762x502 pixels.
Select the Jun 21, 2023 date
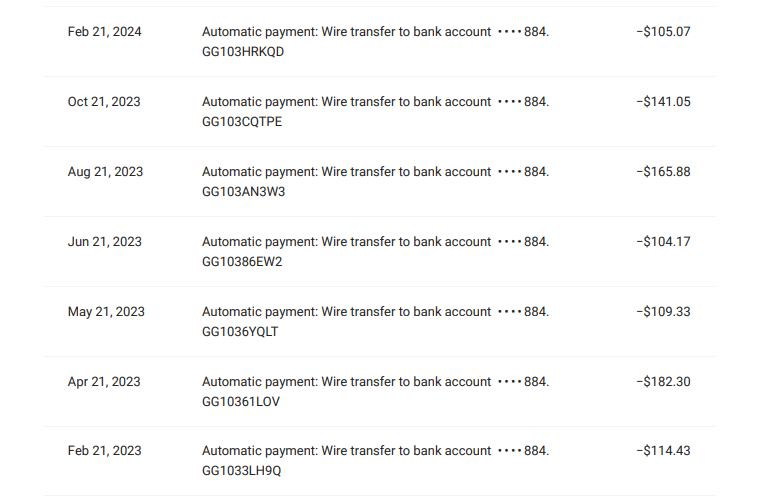[x=104, y=242]
